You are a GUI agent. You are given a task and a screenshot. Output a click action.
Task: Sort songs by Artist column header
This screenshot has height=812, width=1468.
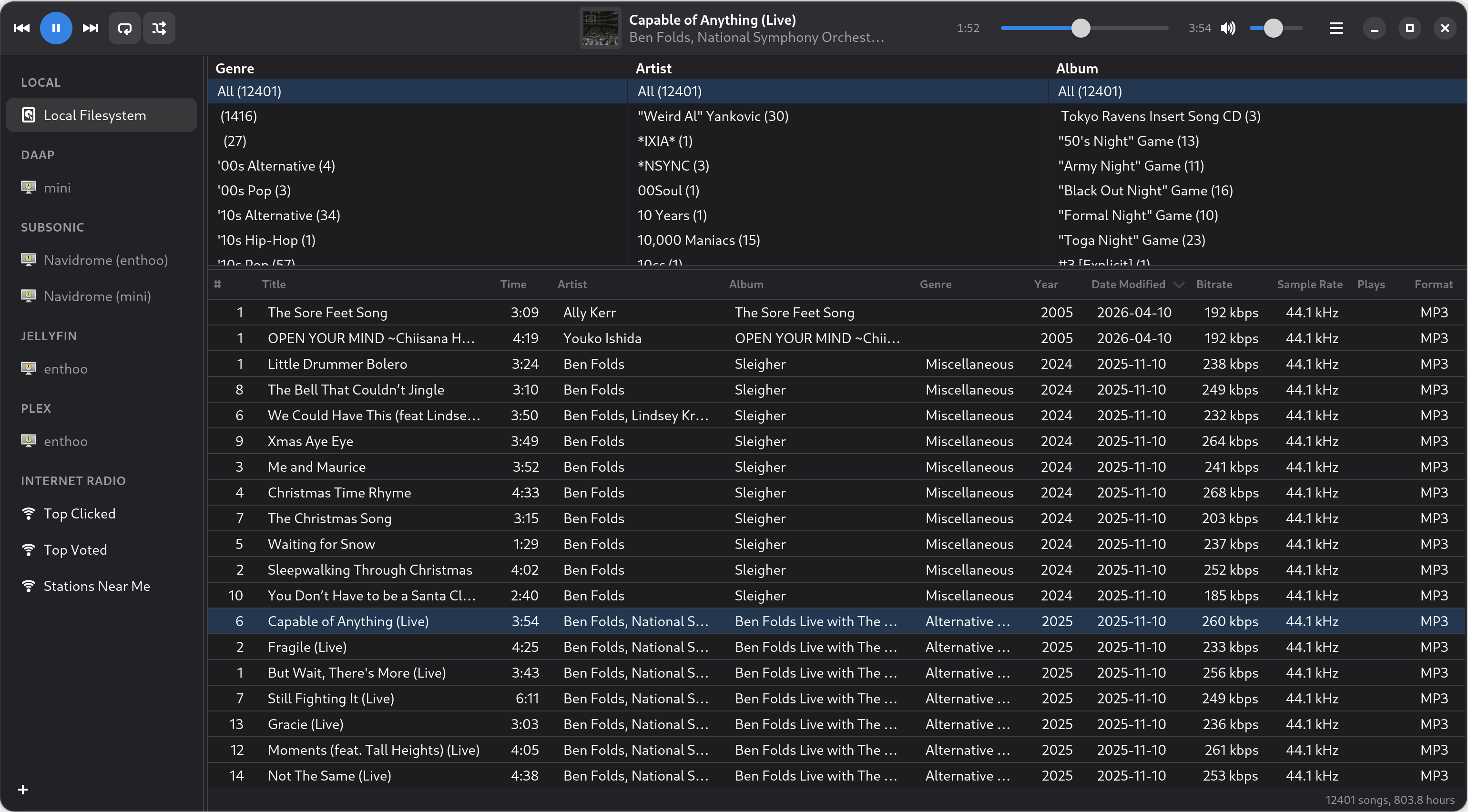click(x=638, y=284)
